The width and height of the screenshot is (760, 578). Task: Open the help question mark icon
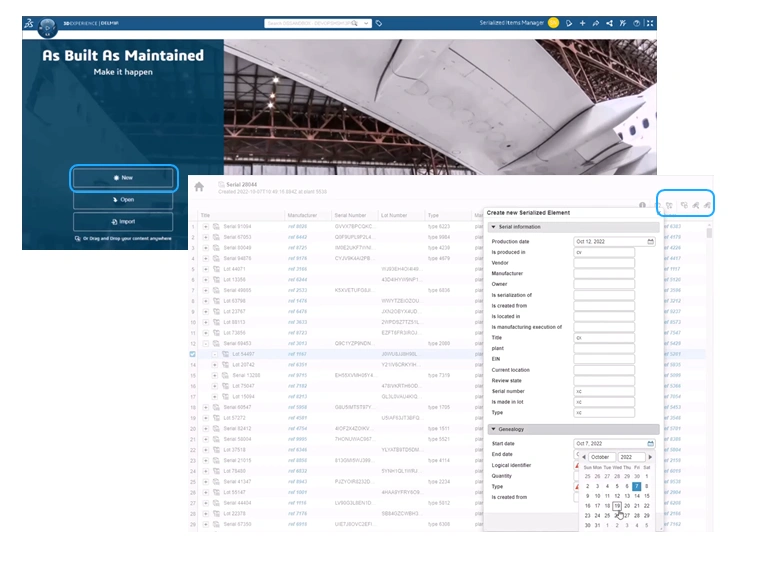pyautogui.click(x=636, y=23)
